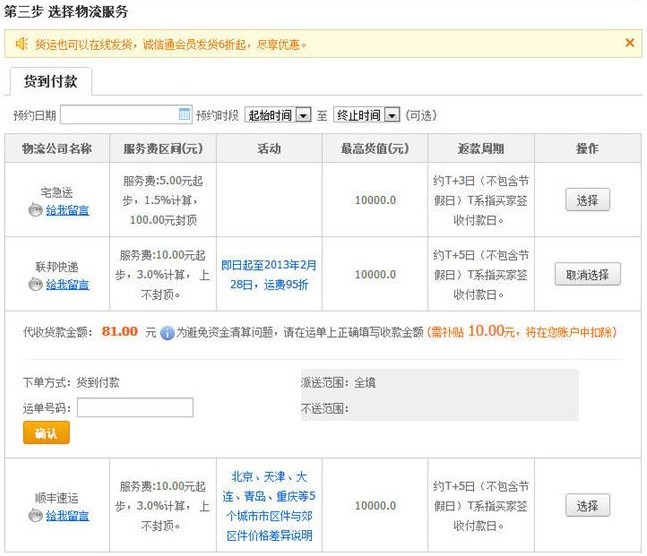
Task: Click the 10000.0 value in 宅急送 row
Action: tap(375, 200)
